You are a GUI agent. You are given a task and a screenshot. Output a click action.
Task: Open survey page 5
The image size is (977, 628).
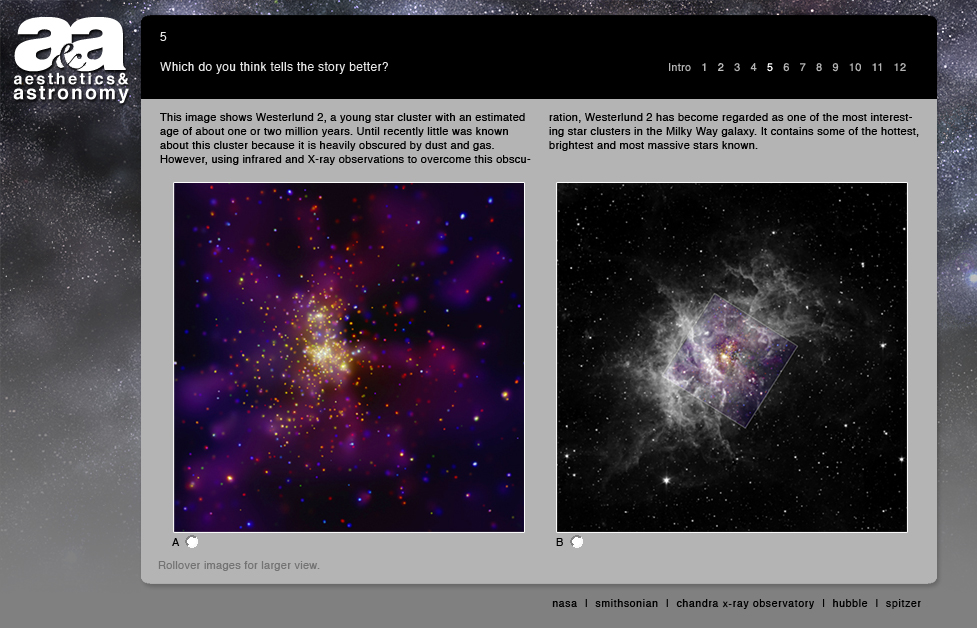coord(770,67)
